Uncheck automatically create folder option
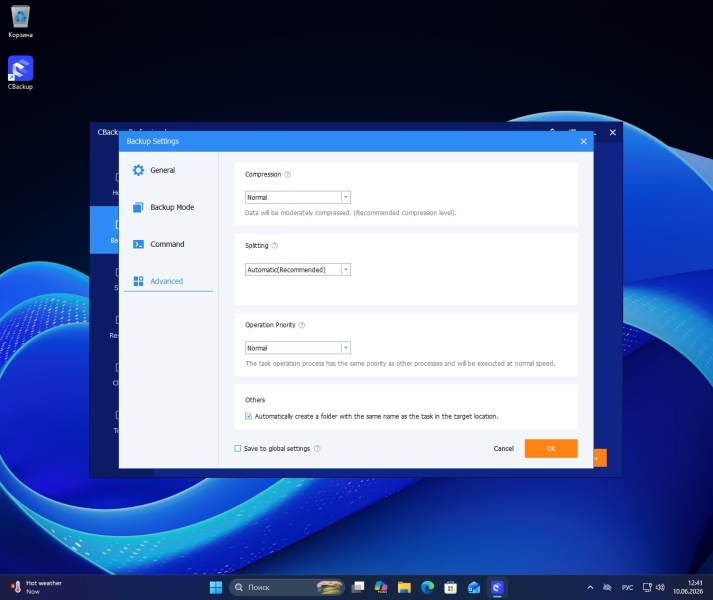713x600 pixels. [x=248, y=416]
